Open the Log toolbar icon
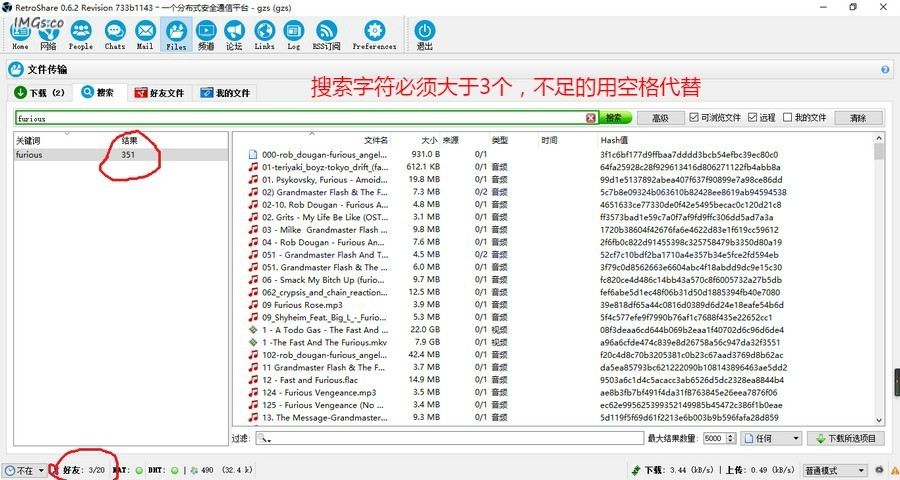 (x=294, y=34)
